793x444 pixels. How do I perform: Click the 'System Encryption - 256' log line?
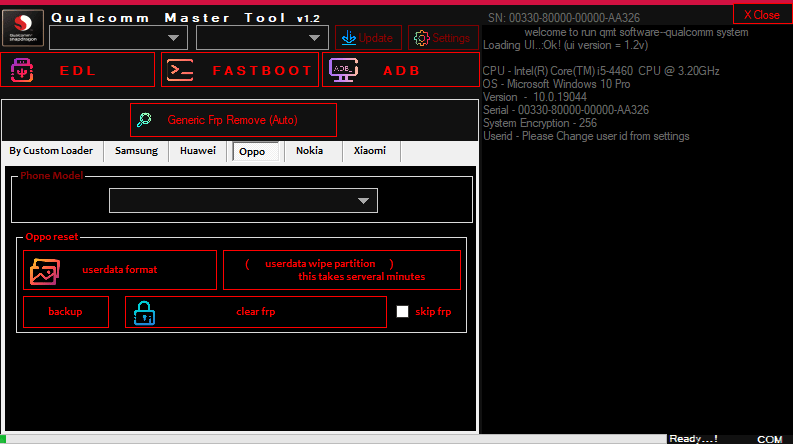[540, 123]
